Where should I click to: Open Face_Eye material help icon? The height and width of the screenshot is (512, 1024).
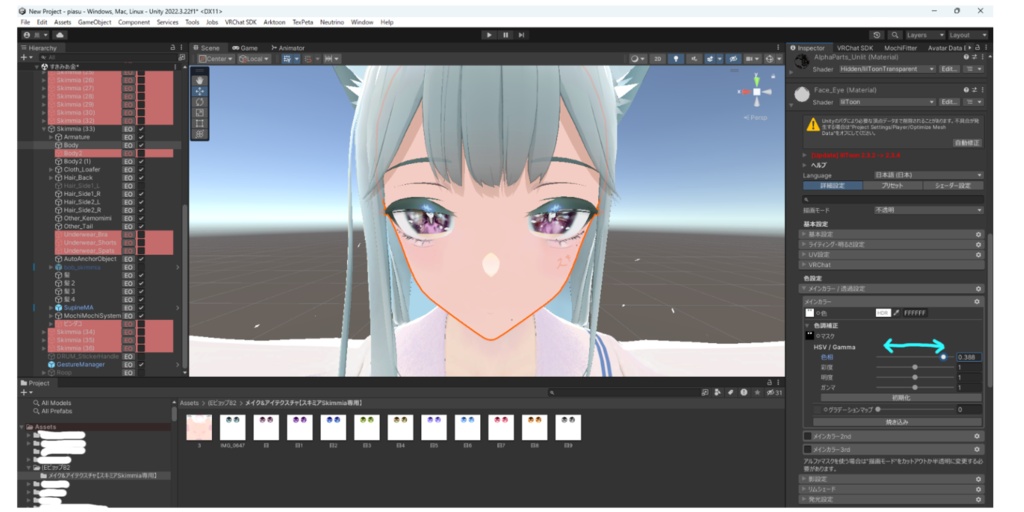pyautogui.click(x=966, y=90)
